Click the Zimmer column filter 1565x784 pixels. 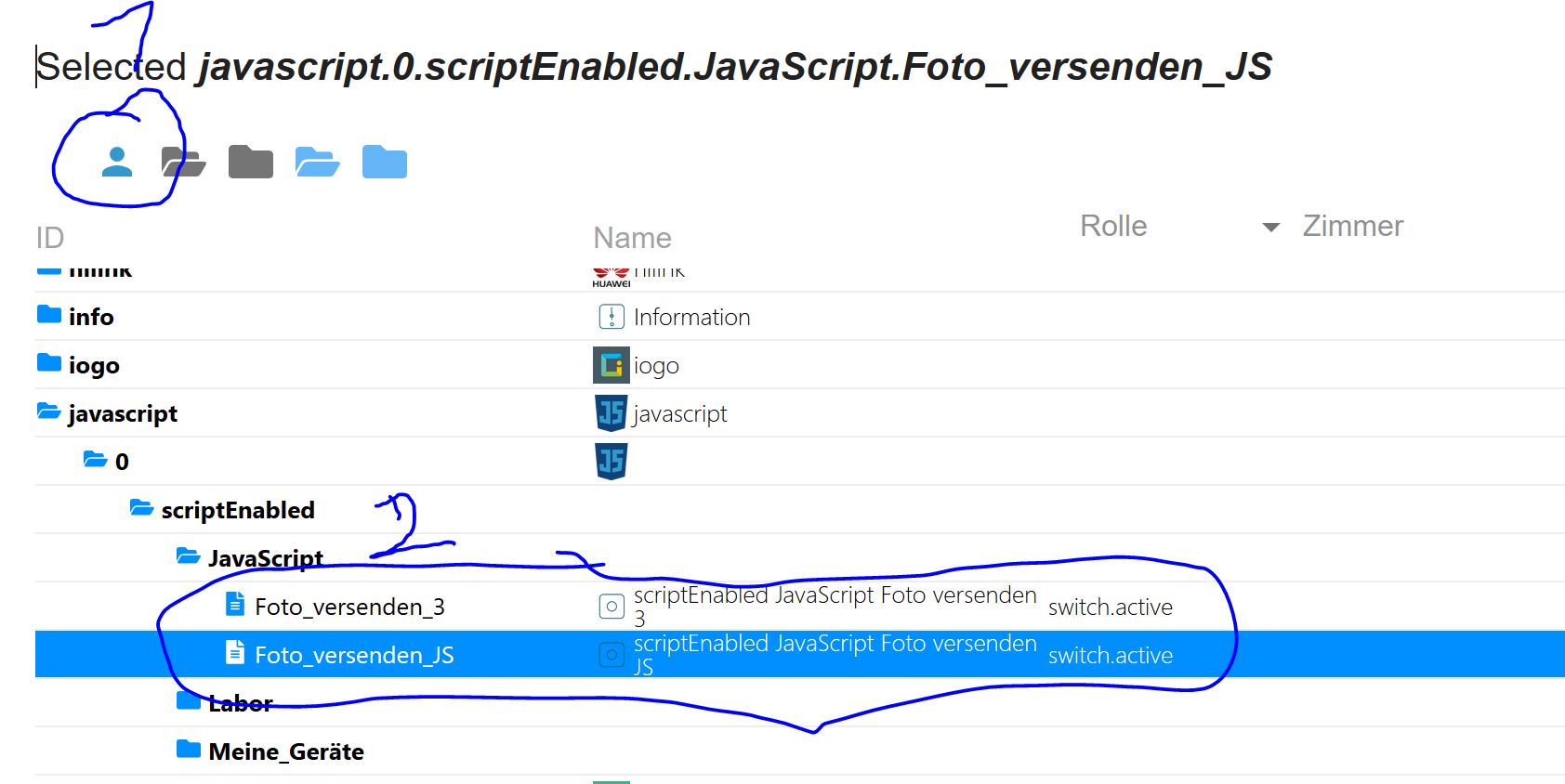(x=1352, y=226)
